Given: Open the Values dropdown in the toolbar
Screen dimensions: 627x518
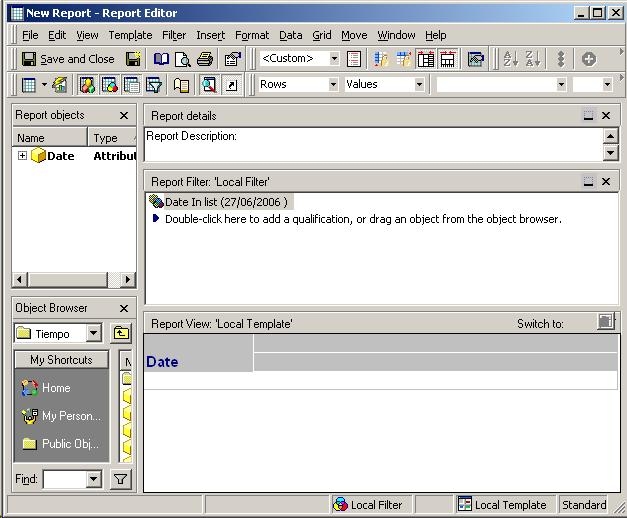Looking at the screenshot, I should 419,85.
